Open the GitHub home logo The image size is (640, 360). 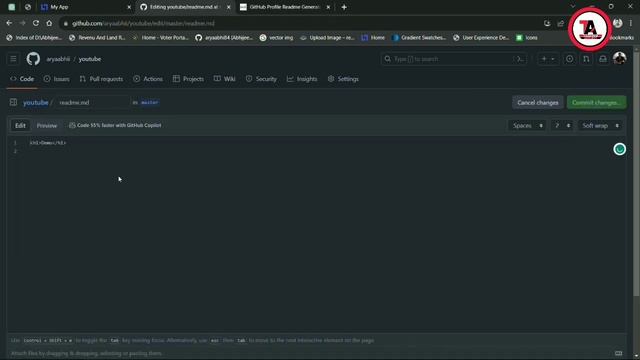point(33,59)
